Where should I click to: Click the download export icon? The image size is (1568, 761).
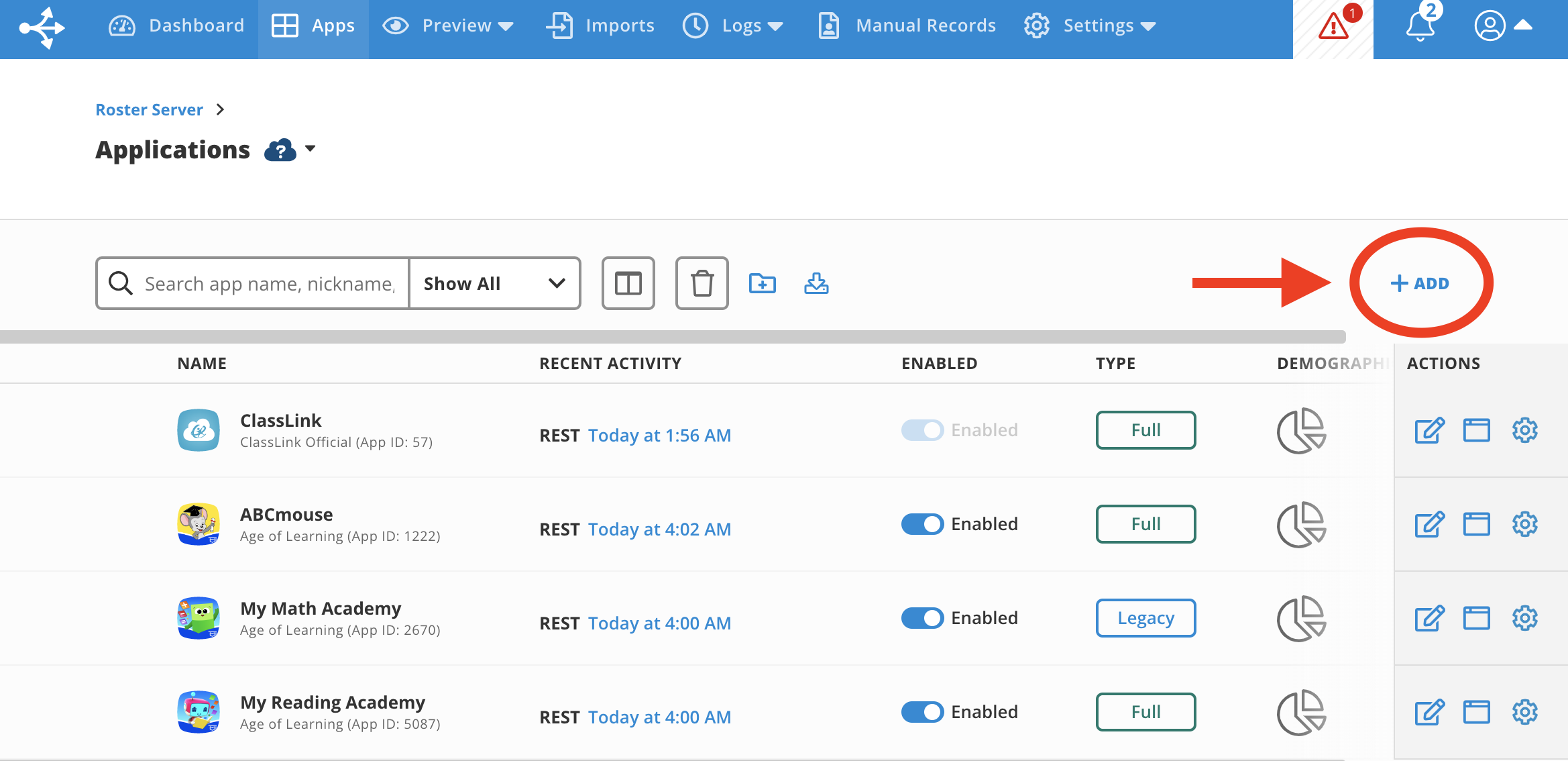coord(816,283)
